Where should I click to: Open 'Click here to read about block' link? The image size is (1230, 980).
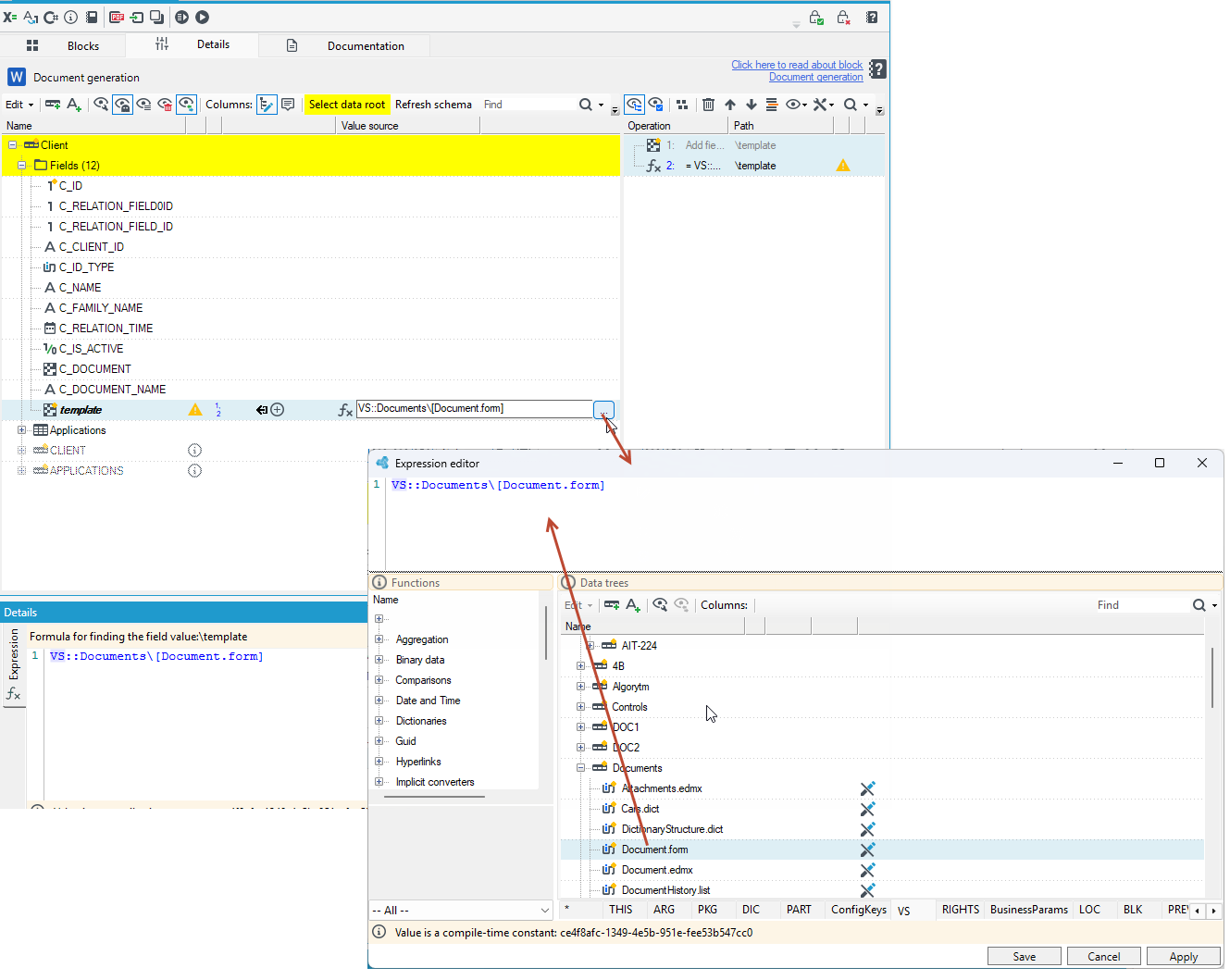[x=797, y=65]
